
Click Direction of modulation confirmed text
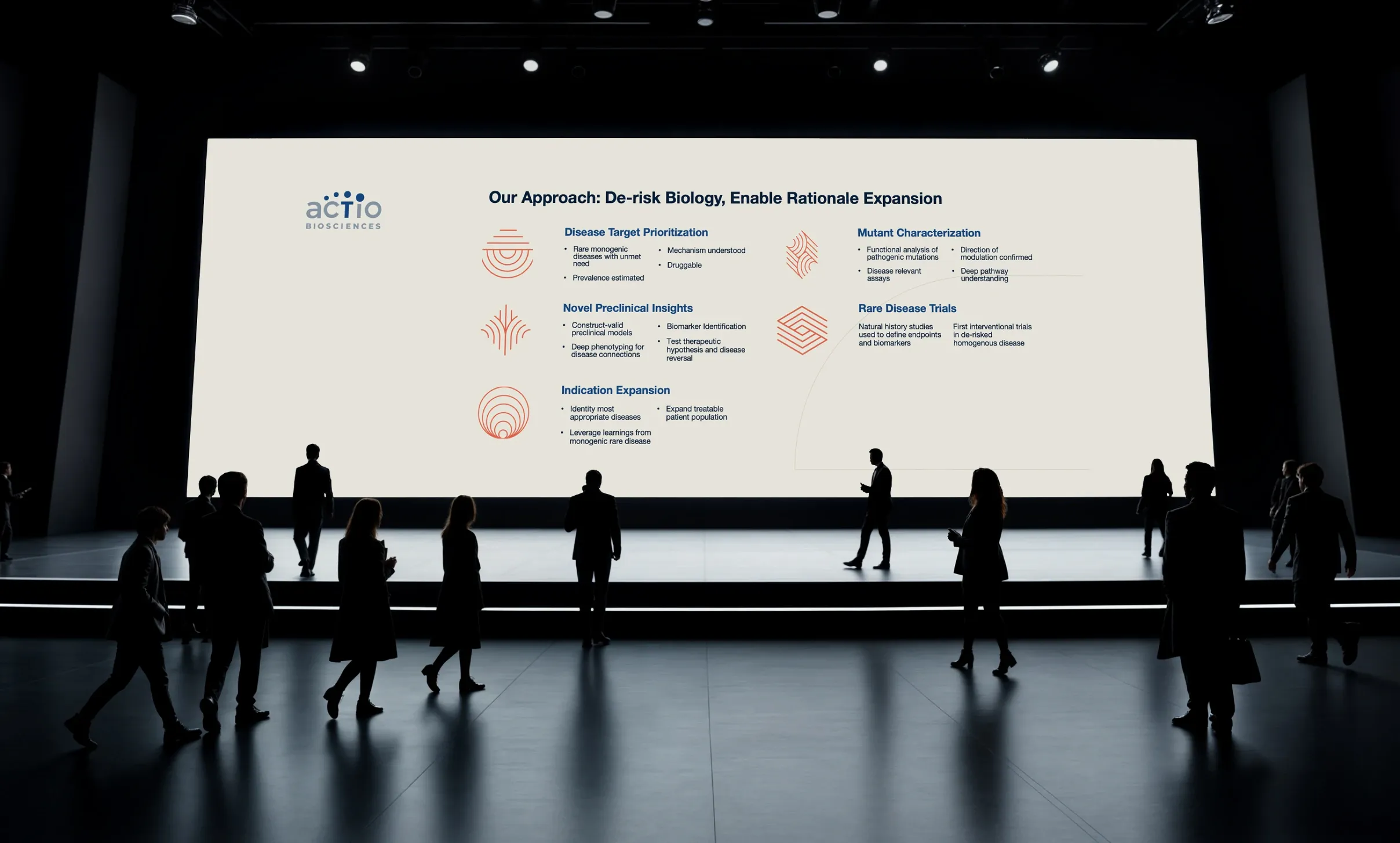pos(996,254)
